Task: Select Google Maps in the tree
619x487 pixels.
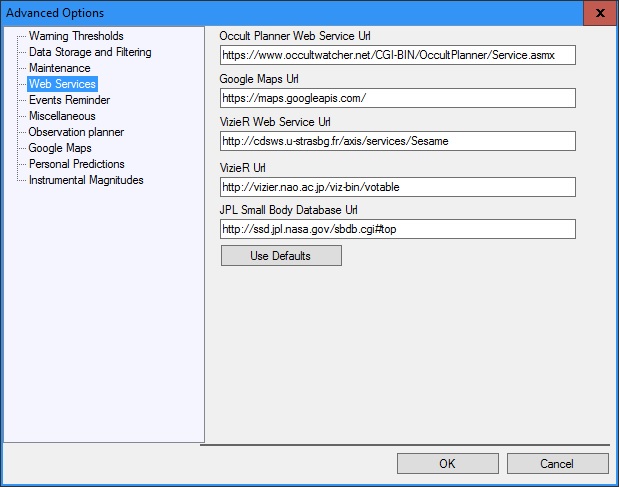Action: click(60, 148)
